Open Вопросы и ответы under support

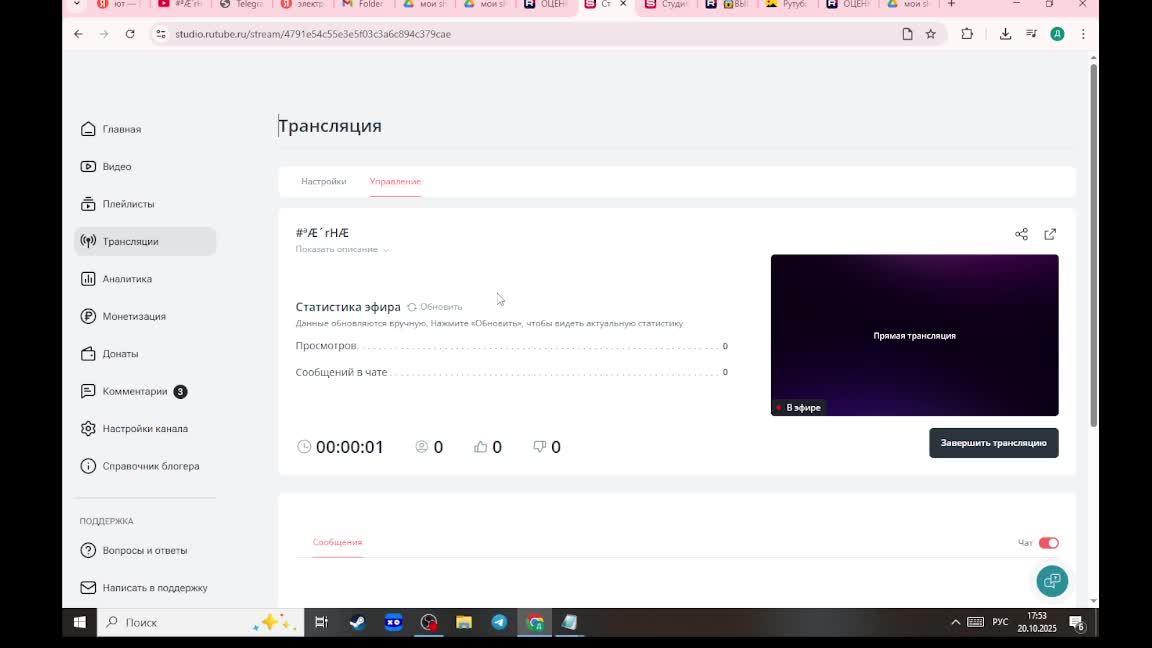[134, 550]
